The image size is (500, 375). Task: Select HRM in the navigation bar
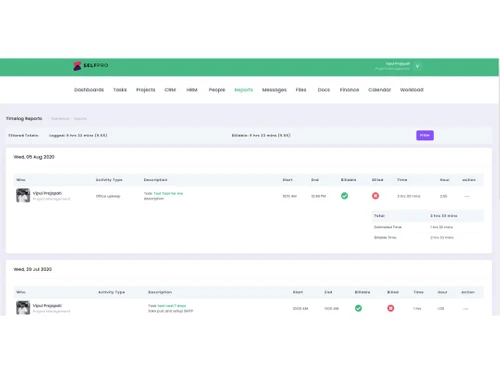click(192, 90)
